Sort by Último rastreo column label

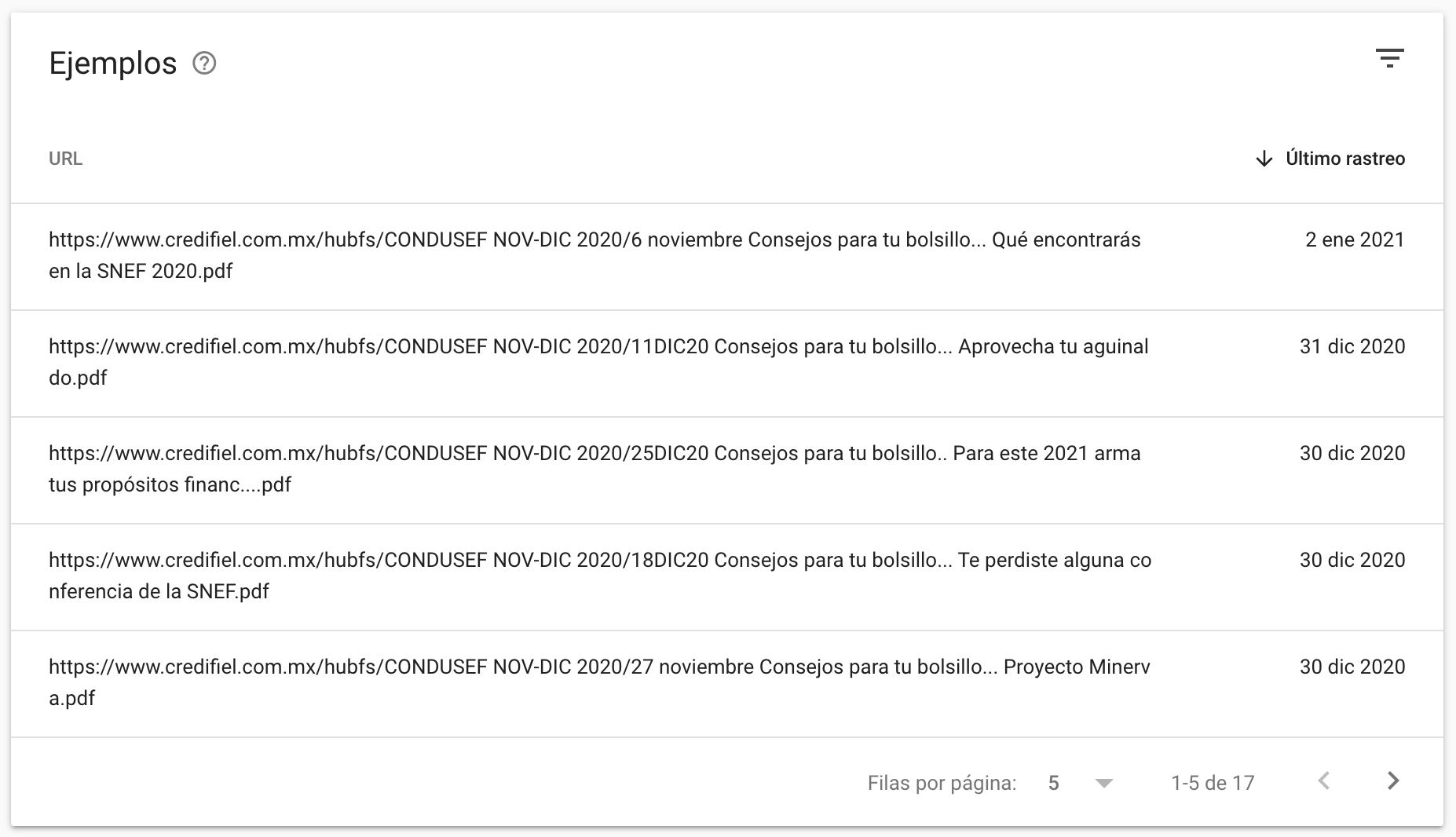pyautogui.click(x=1344, y=159)
